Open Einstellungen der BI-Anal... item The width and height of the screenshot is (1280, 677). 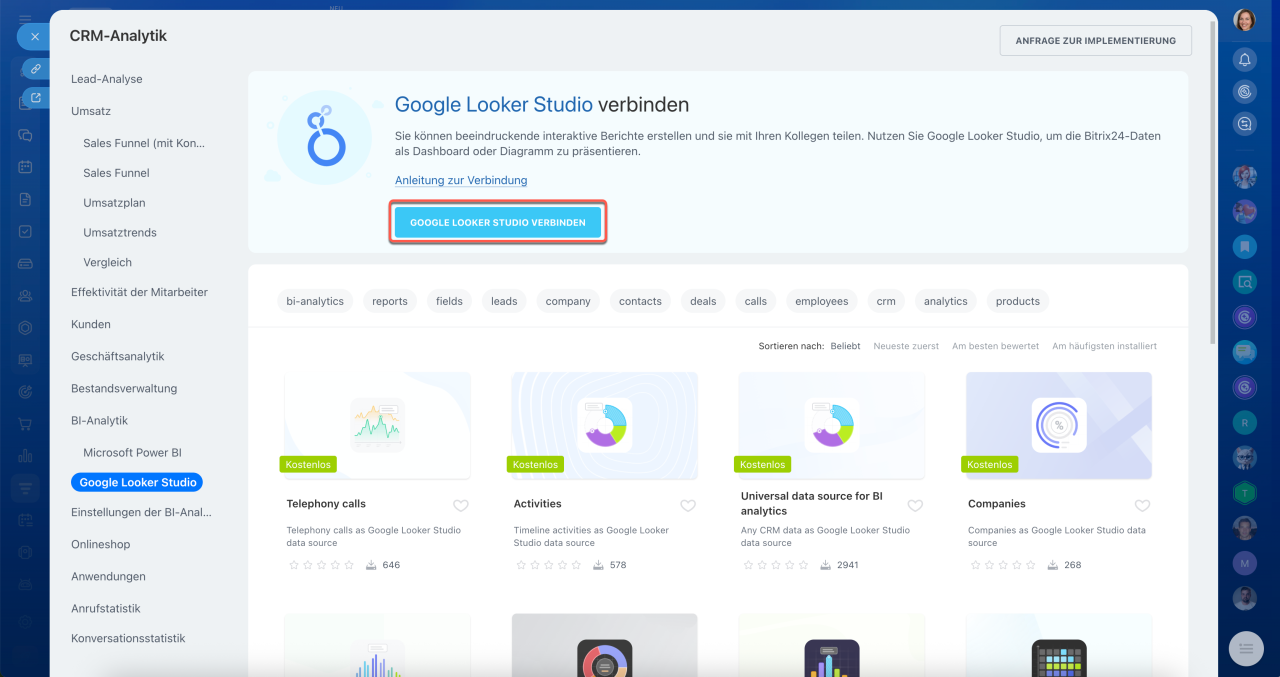[141, 512]
